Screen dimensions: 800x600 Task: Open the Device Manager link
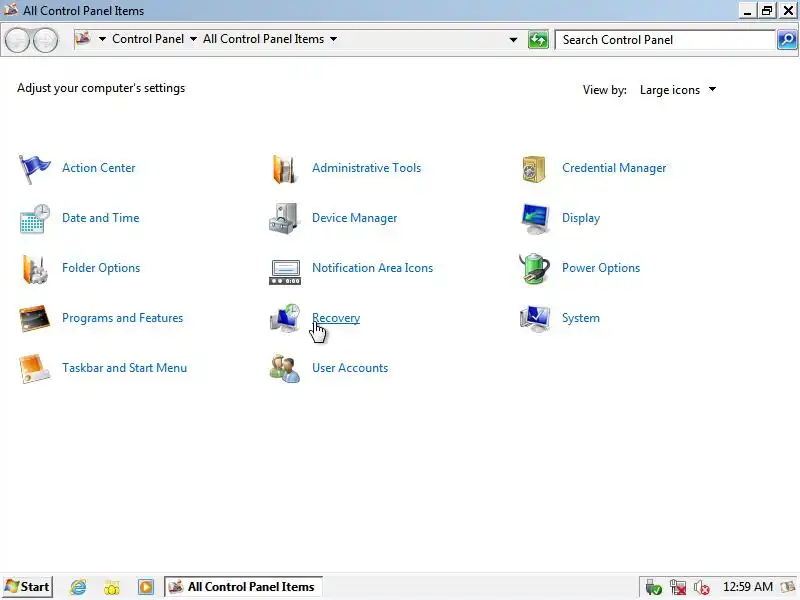point(355,218)
